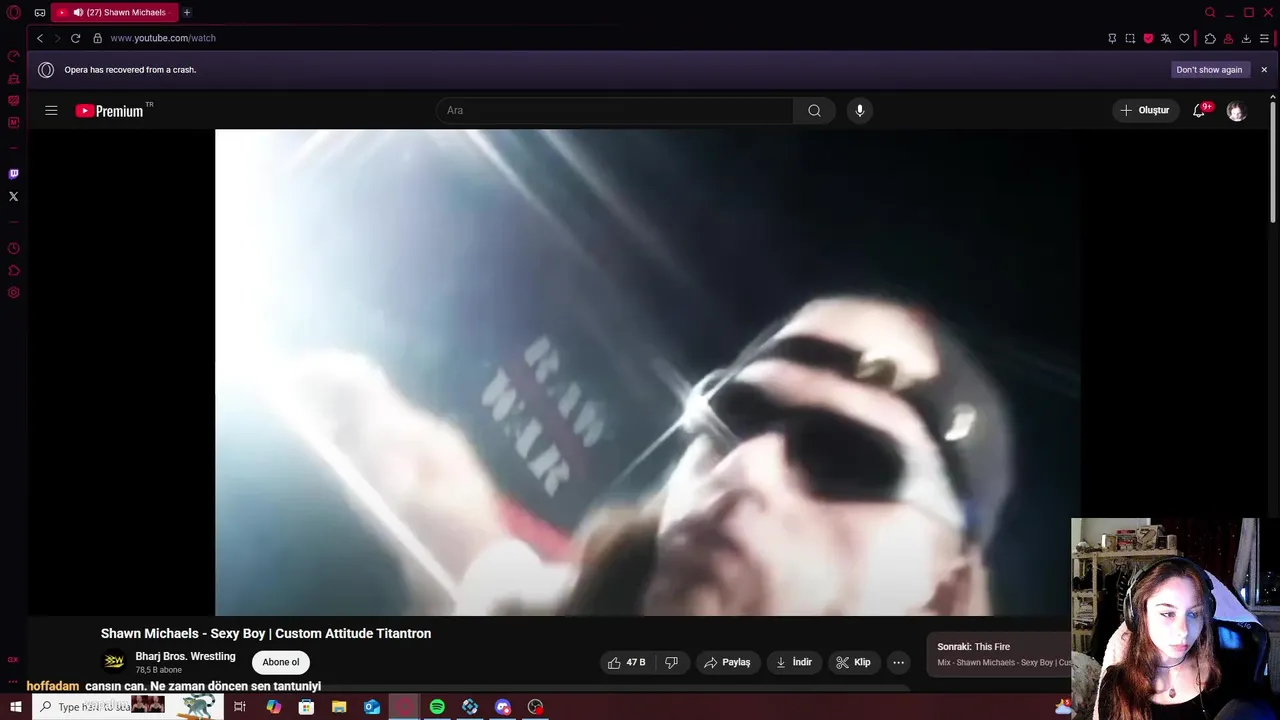Open a new browser tab

pyautogui.click(x=187, y=13)
